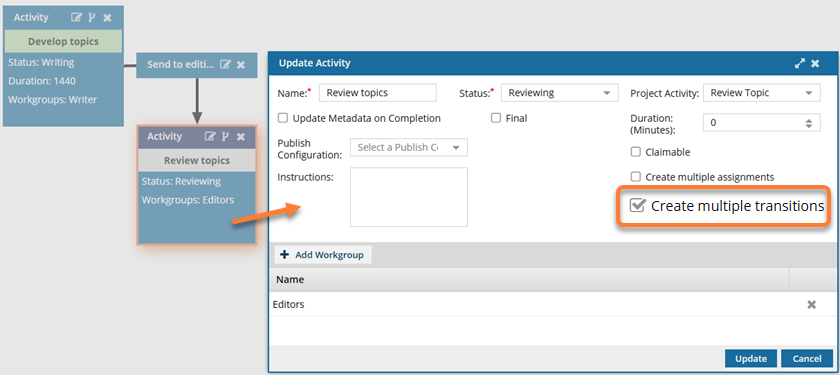Edit the Send to editing transition
Image resolution: width=840 pixels, height=375 pixels.
click(x=226, y=64)
